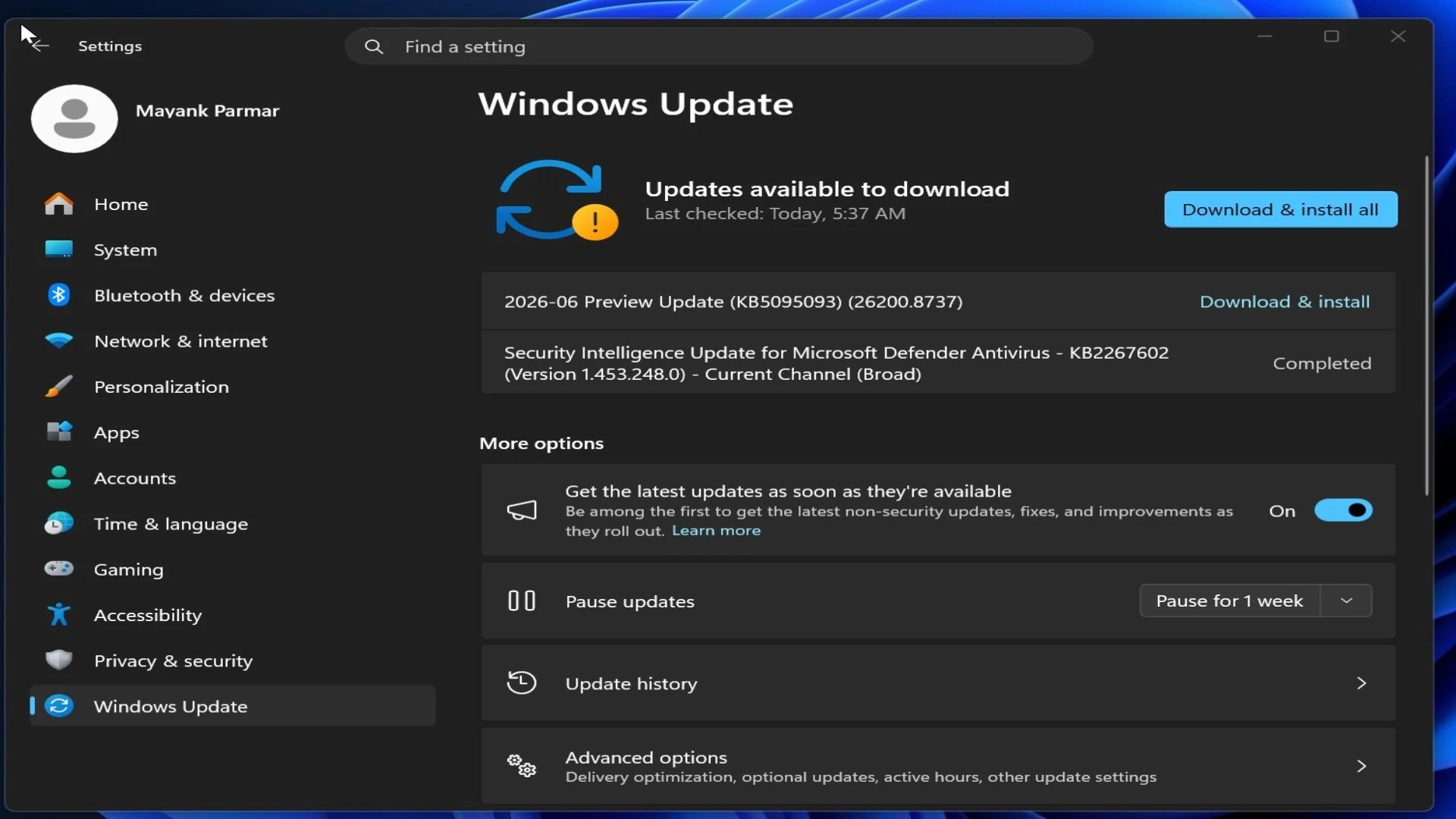Viewport: 1456px width, 819px height.
Task: Click the Privacy & security shield icon
Action: (59, 660)
